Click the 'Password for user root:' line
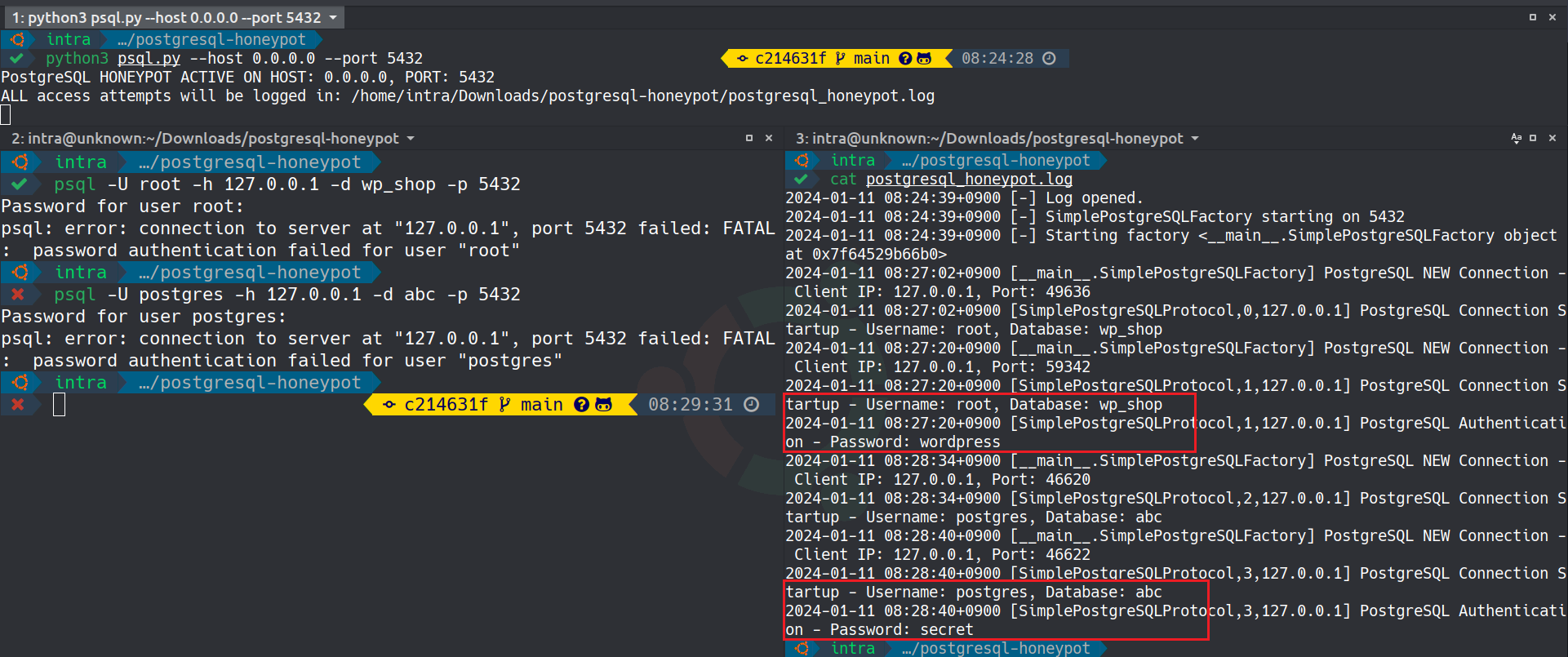Screen dimensions: 1568x657 pos(122,206)
